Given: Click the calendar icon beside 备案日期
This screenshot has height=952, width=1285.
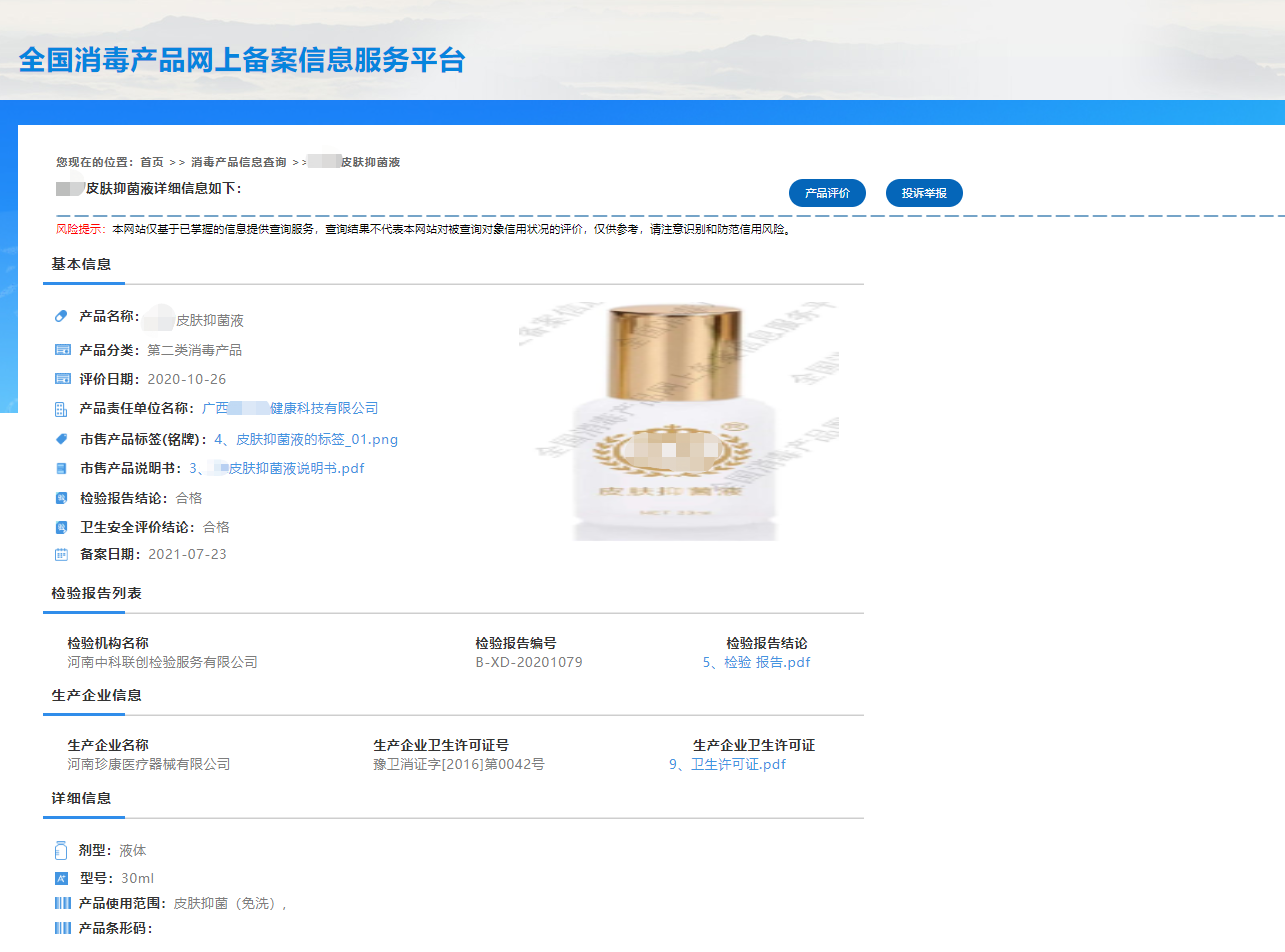Looking at the screenshot, I should click(61, 554).
